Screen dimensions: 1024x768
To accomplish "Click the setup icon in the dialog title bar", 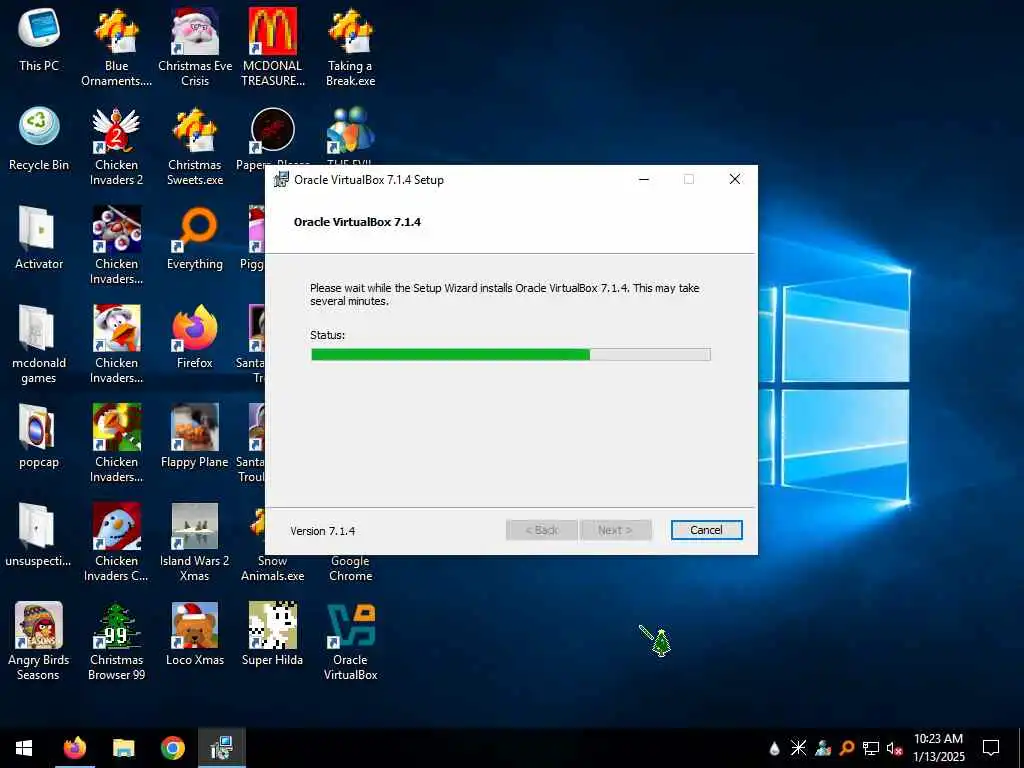I will pyautogui.click(x=281, y=180).
